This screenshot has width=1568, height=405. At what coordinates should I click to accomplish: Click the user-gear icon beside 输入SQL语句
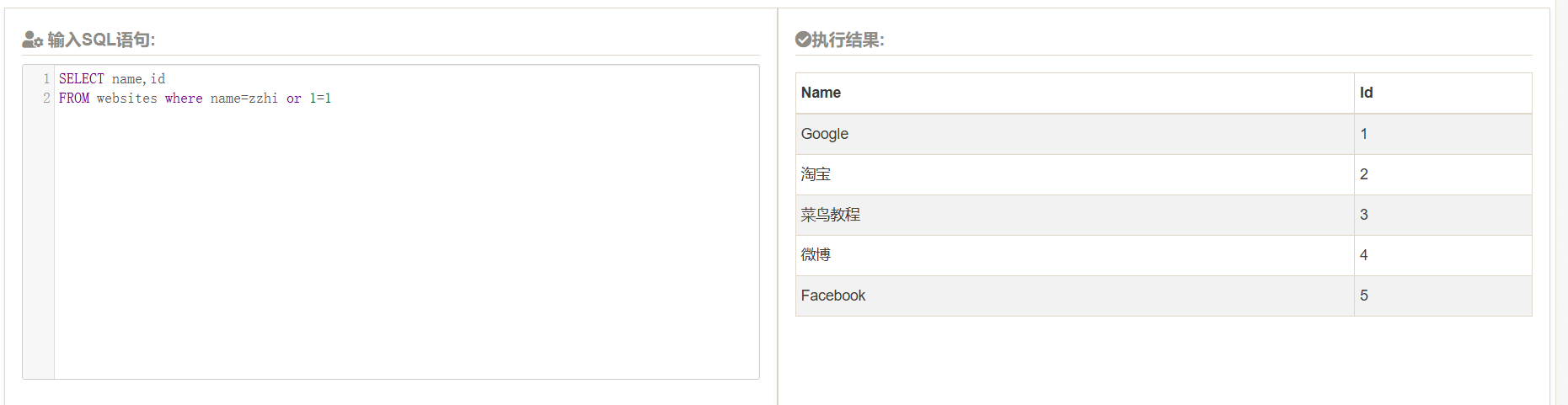(x=32, y=40)
